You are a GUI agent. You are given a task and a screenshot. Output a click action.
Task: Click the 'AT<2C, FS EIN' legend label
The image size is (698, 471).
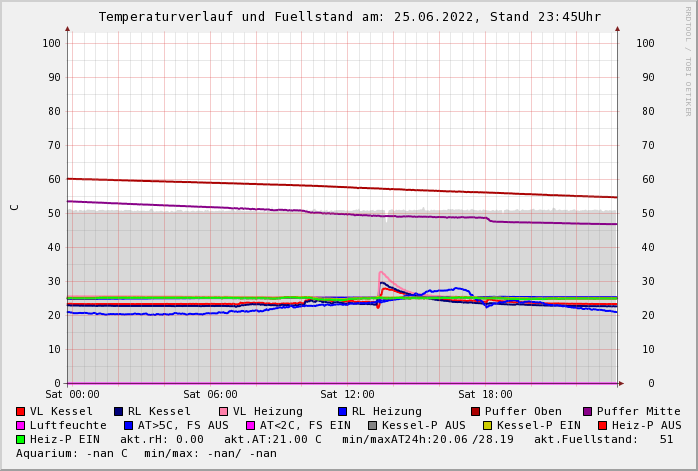(x=305, y=426)
